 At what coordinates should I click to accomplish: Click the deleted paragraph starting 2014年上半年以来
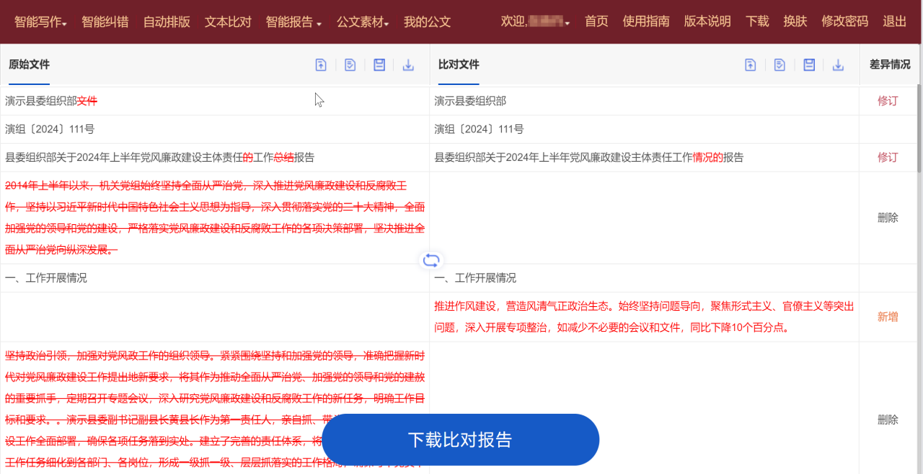214,218
